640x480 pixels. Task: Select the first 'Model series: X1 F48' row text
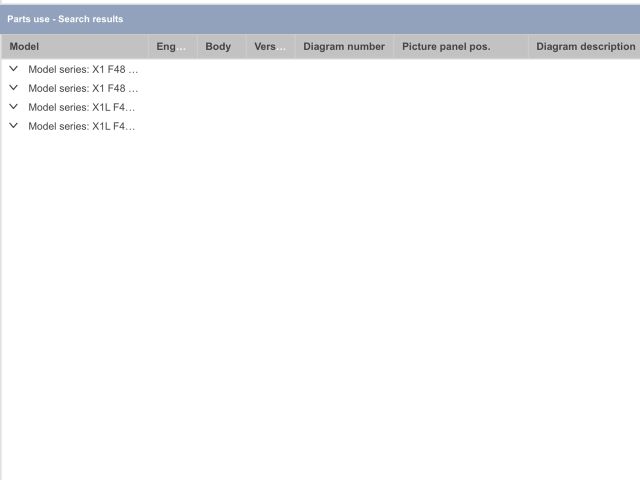tap(83, 69)
